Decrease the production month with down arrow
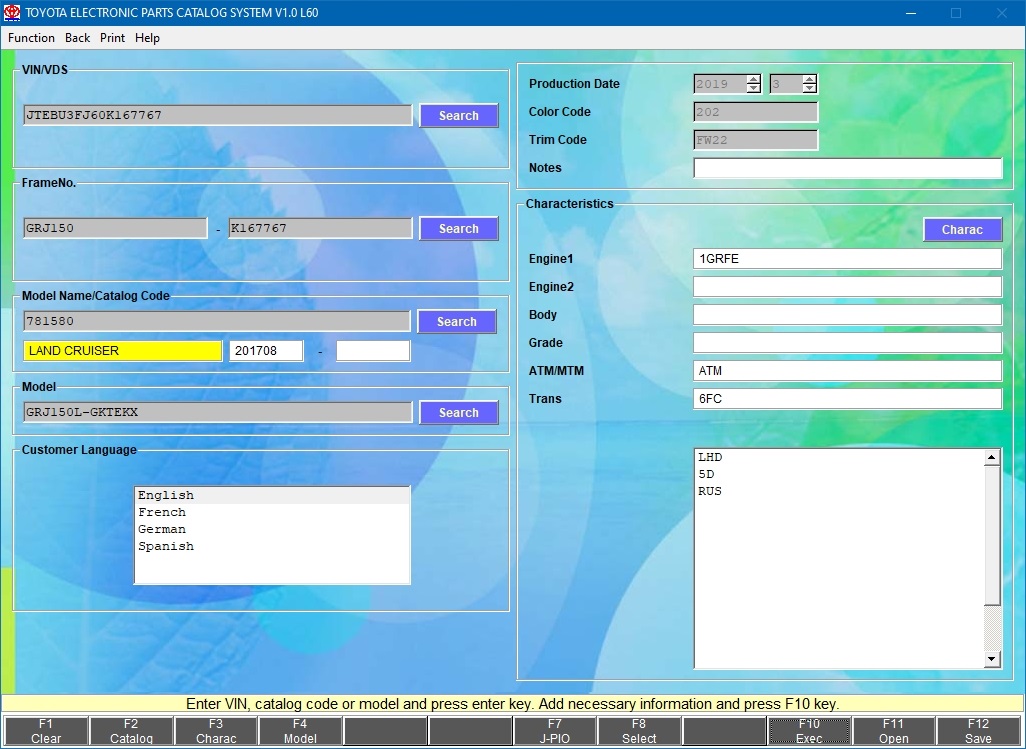 [809, 88]
